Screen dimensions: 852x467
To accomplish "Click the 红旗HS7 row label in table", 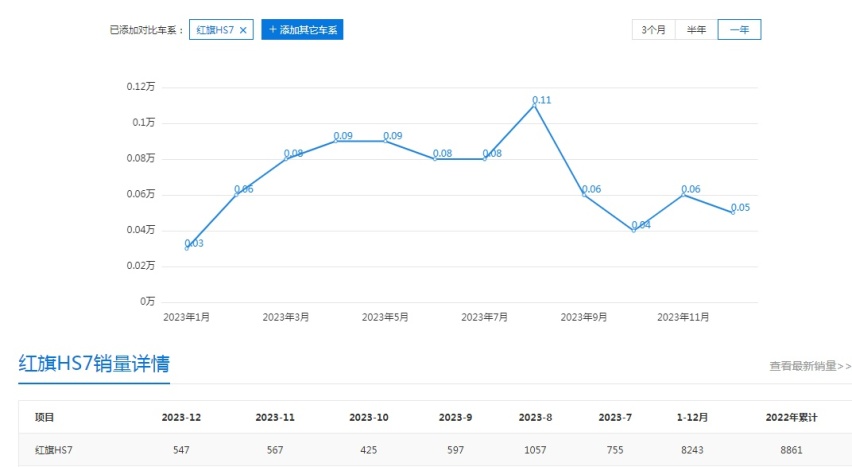I will (53, 450).
